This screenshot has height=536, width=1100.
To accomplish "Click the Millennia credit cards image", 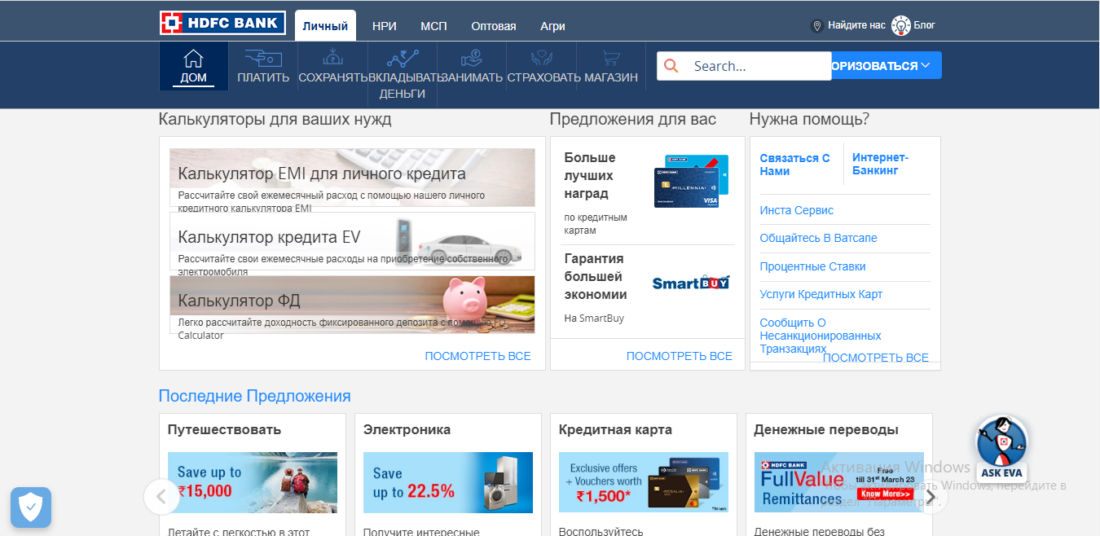I will [x=691, y=181].
